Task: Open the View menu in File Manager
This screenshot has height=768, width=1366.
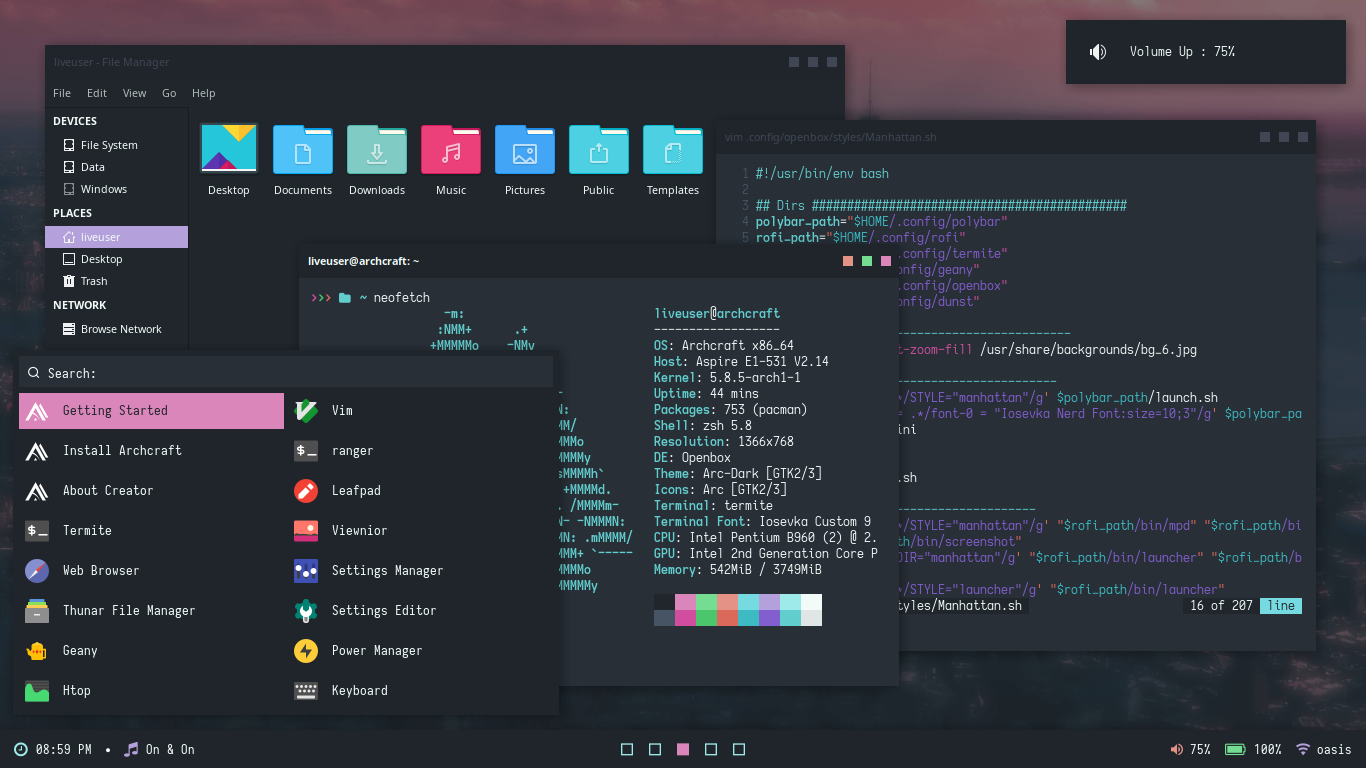Action: coord(135,93)
